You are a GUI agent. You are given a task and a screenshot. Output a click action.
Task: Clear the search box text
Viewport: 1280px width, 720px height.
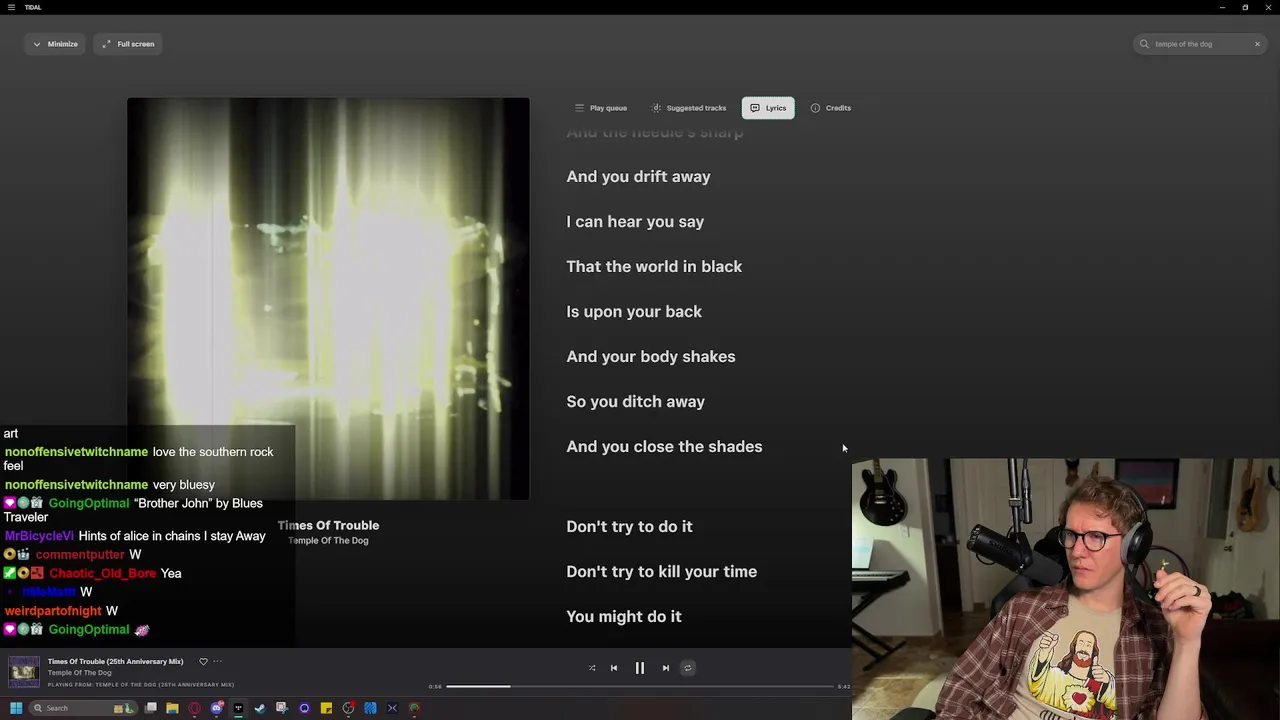[1257, 44]
